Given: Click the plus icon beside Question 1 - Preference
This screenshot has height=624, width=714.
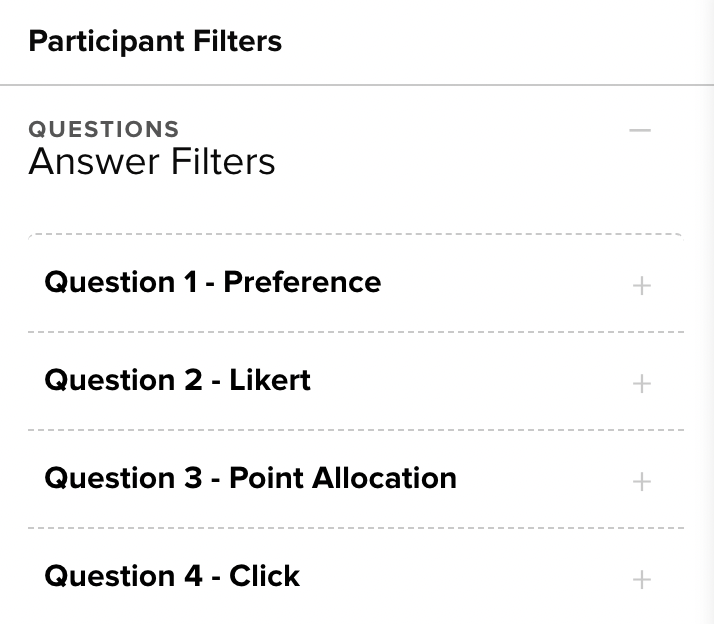Looking at the screenshot, I should point(642,286).
